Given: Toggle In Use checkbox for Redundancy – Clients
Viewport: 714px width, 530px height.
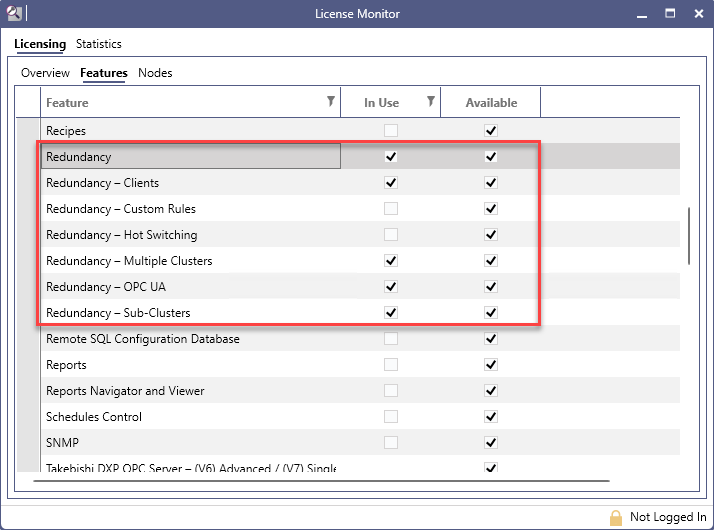Looking at the screenshot, I should (391, 183).
